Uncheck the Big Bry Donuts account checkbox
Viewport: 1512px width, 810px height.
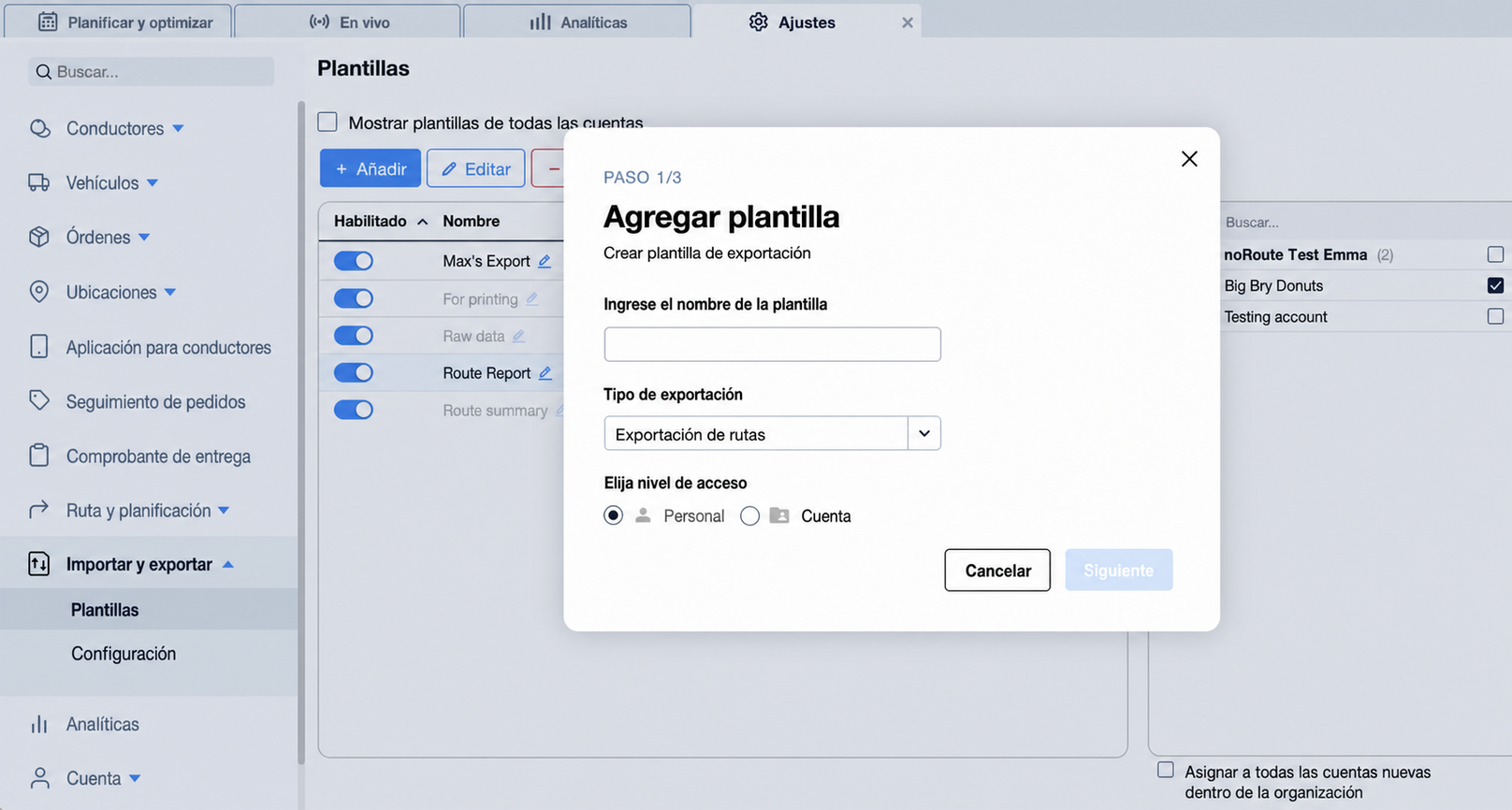click(x=1495, y=285)
